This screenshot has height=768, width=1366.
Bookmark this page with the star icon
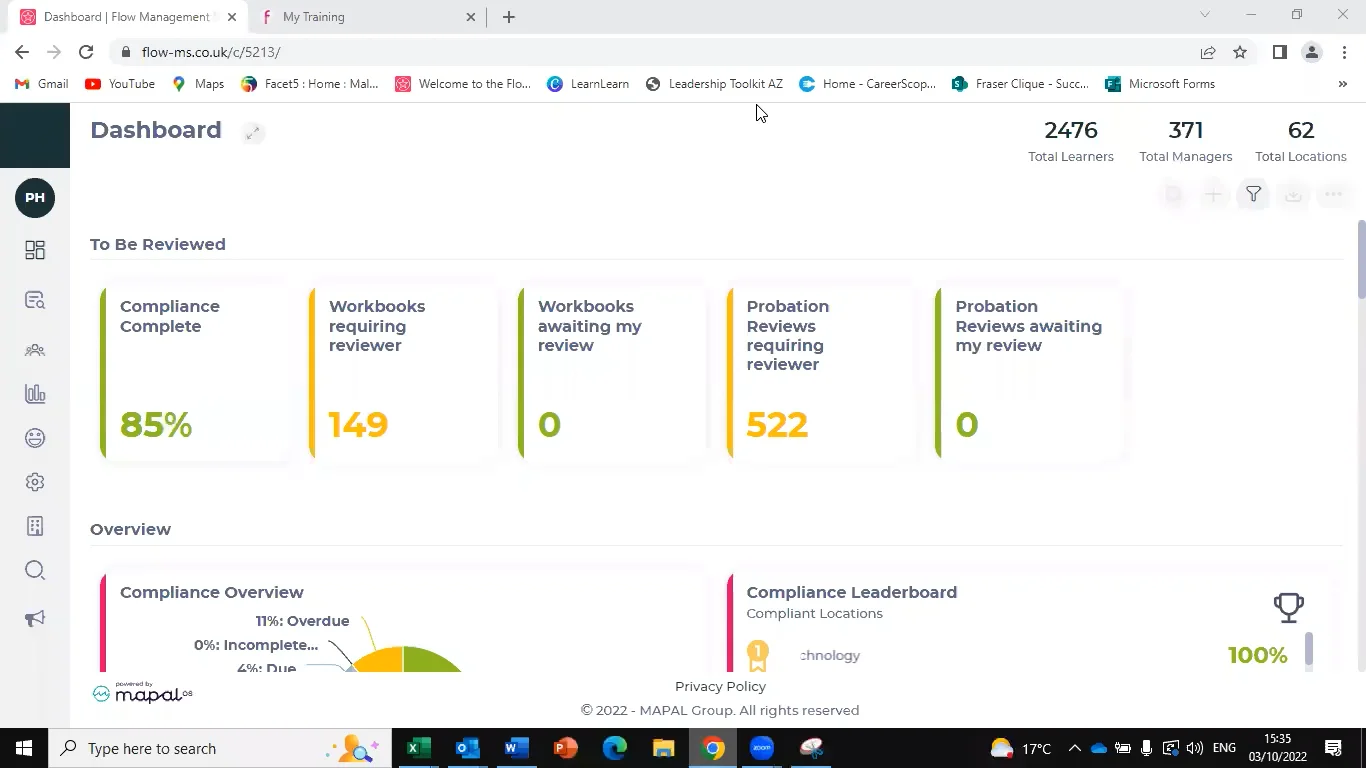1240,52
